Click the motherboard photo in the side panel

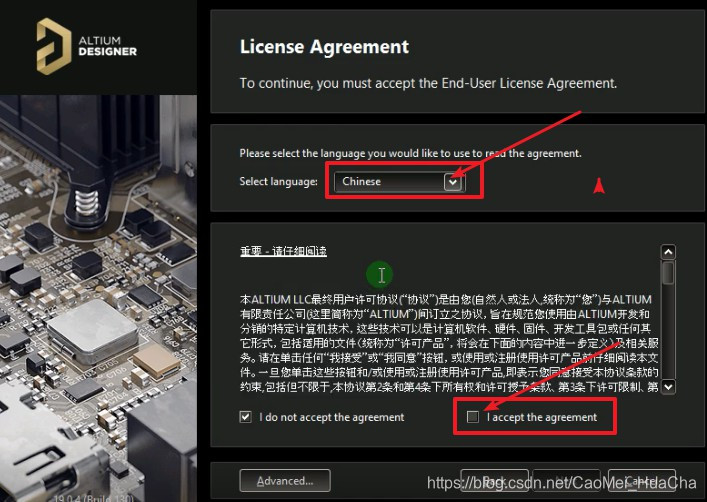click(x=98, y=298)
